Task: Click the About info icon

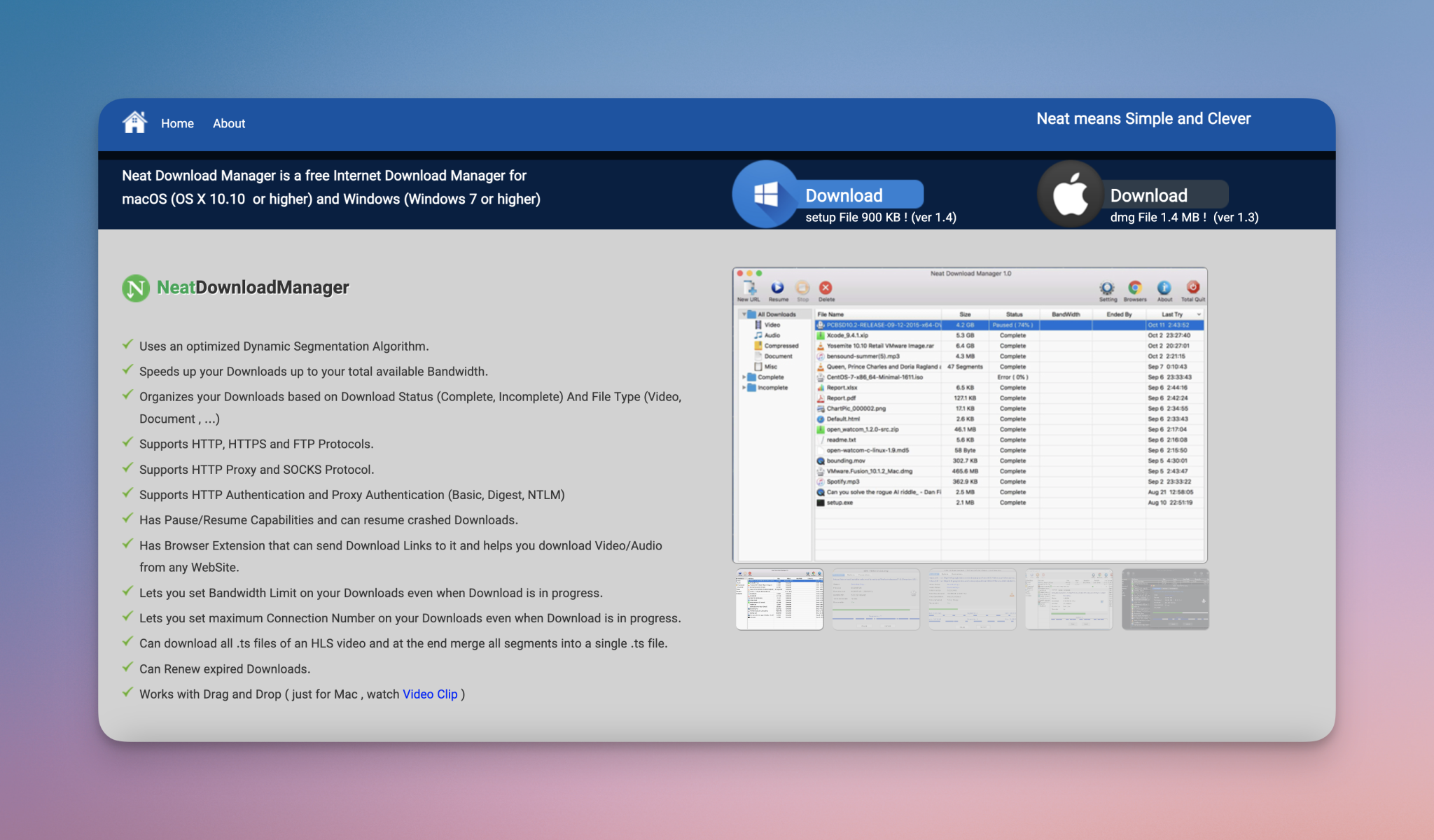Action: (x=1164, y=288)
